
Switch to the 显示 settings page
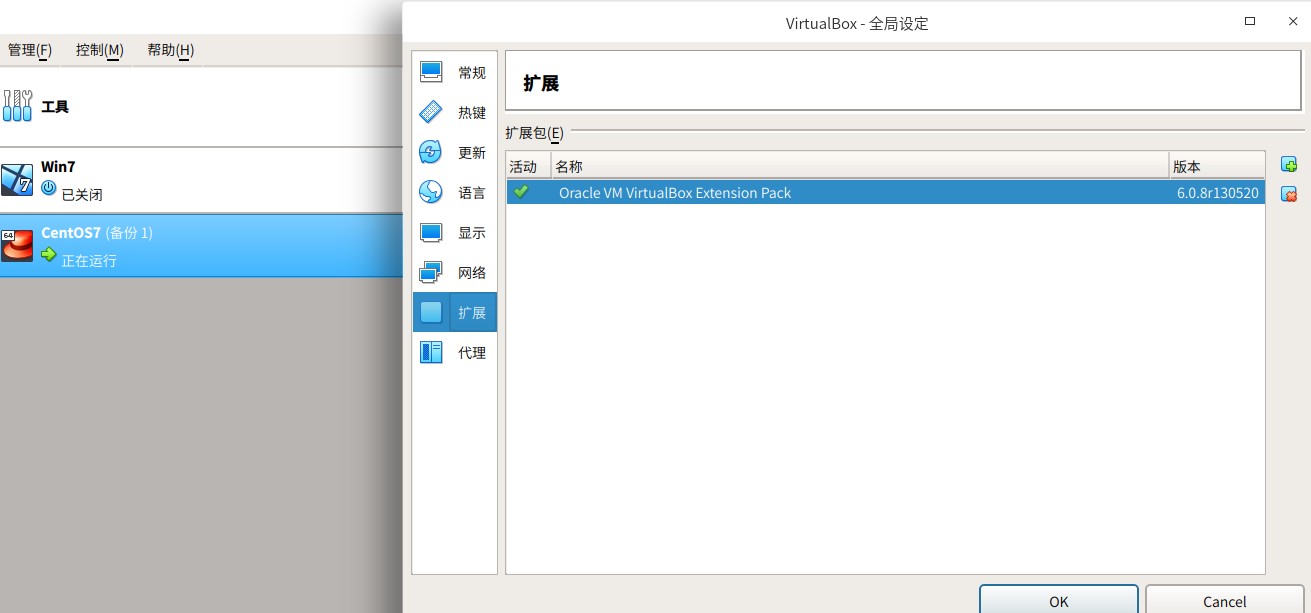pos(455,232)
